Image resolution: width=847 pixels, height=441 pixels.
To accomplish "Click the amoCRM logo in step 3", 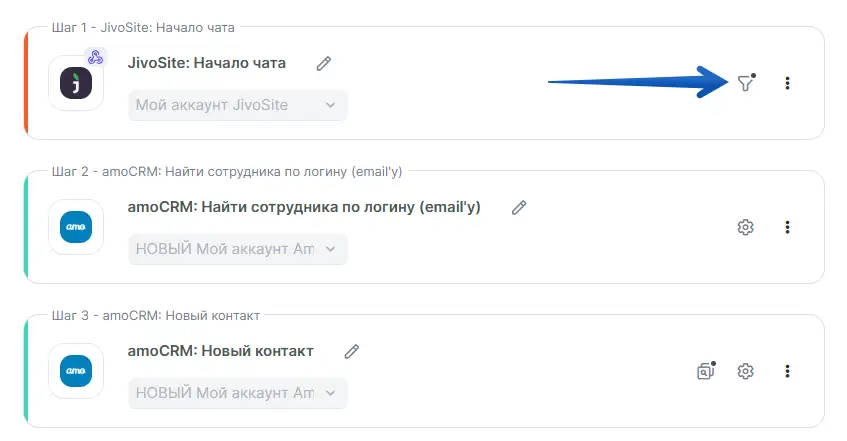I will [76, 371].
